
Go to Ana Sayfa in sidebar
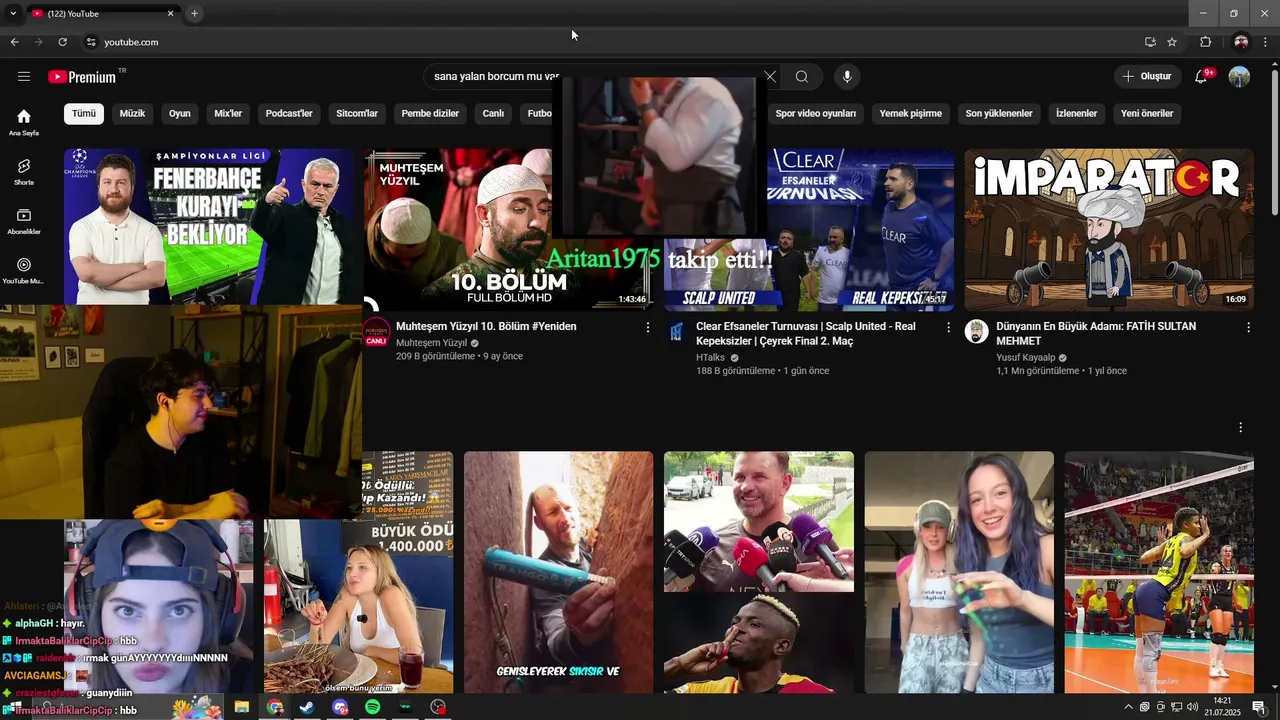click(24, 122)
